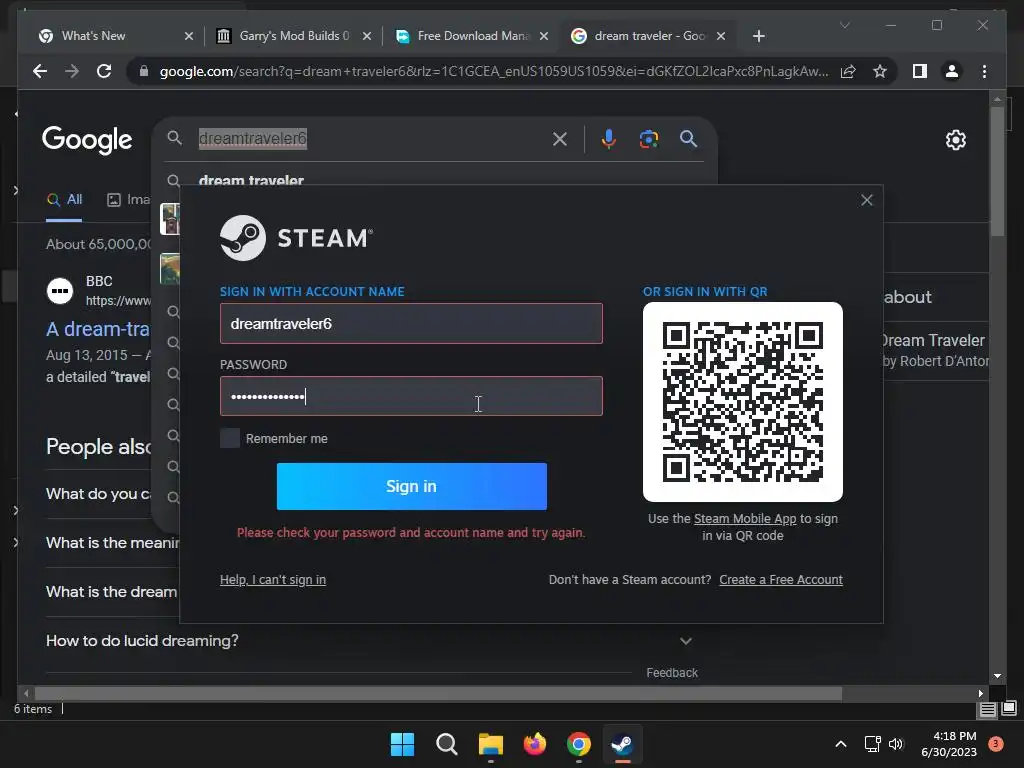
Task: Open Help, I can't sign in link
Action: [x=273, y=579]
